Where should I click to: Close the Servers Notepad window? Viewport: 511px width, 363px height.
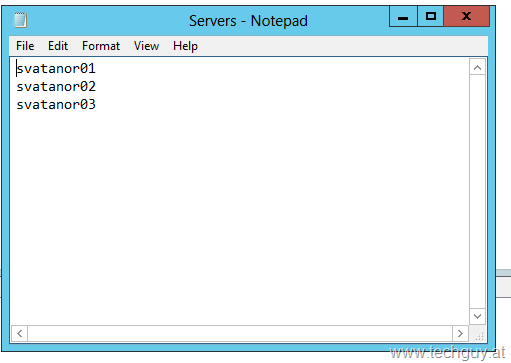pos(467,16)
